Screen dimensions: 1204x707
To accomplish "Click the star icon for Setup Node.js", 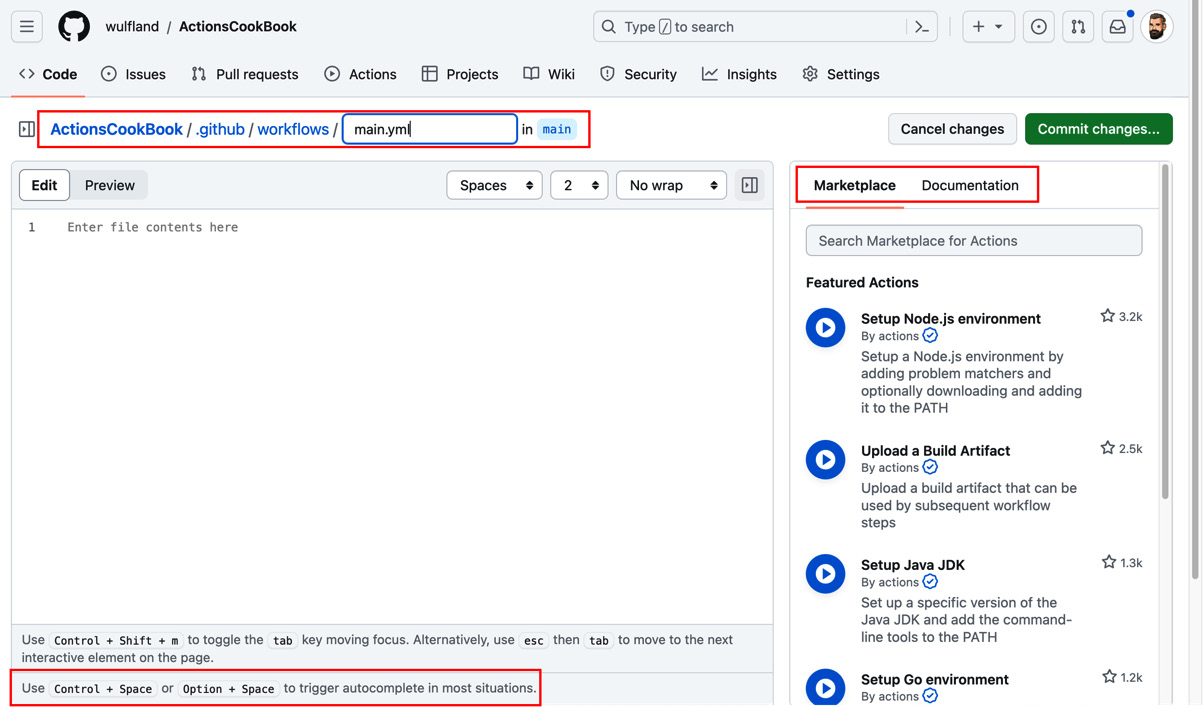I will [1108, 316].
